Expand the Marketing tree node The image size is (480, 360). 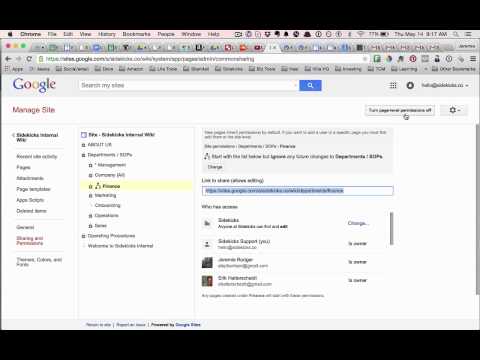pos(90,196)
